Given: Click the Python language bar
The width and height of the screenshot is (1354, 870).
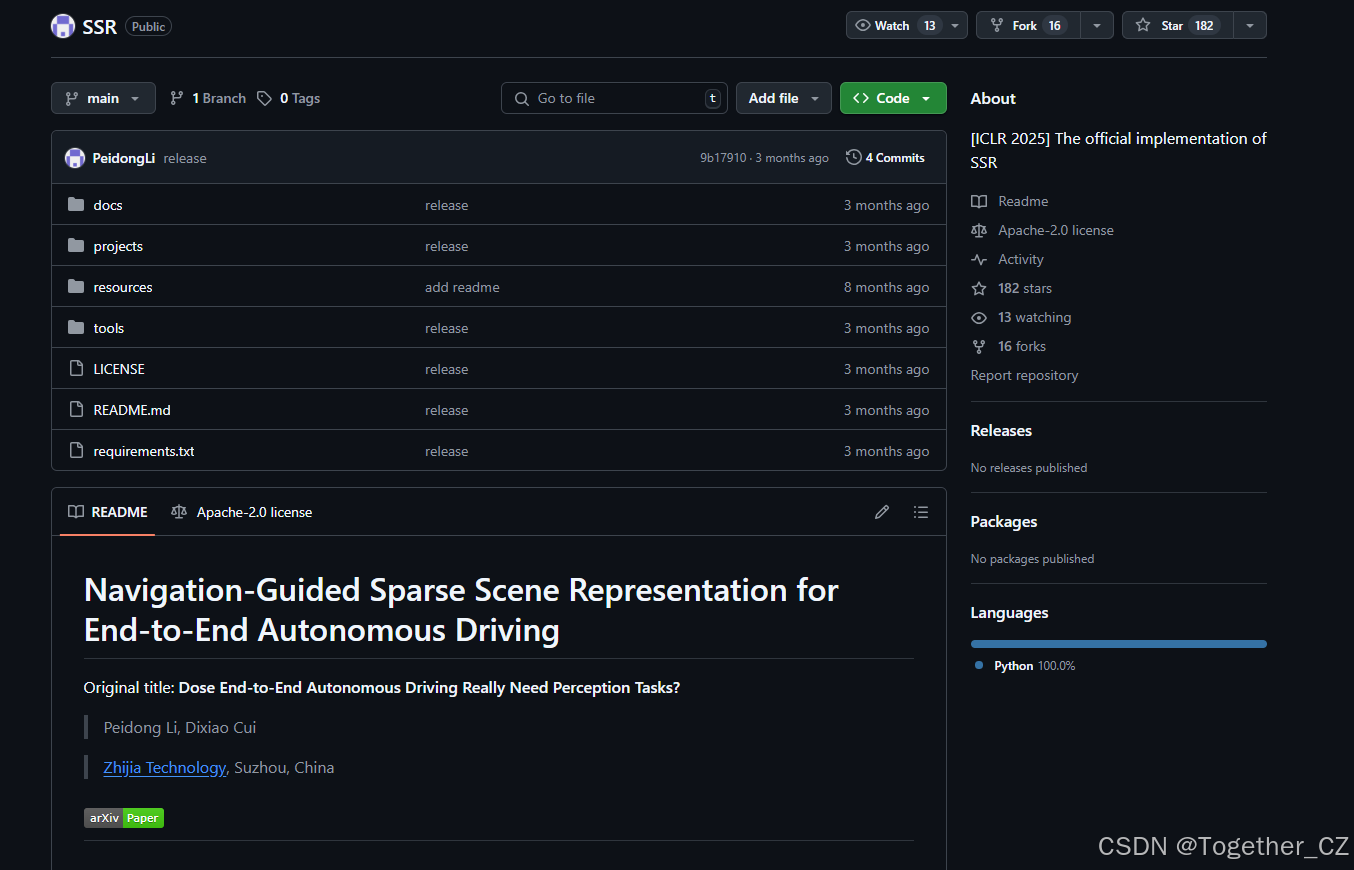Looking at the screenshot, I should click(1119, 644).
